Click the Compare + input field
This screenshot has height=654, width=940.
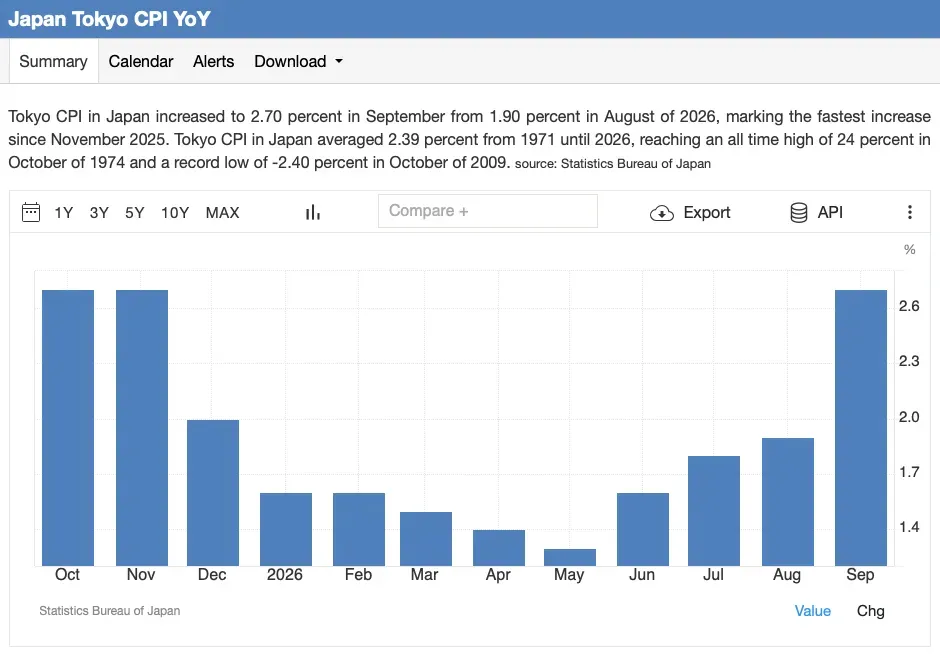487,211
